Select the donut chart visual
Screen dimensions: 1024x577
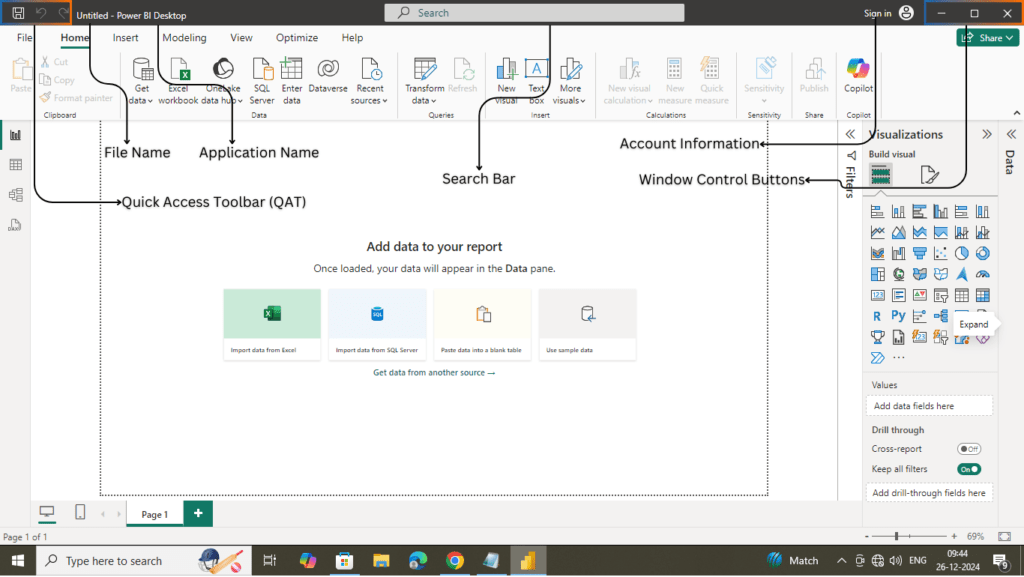click(x=982, y=253)
